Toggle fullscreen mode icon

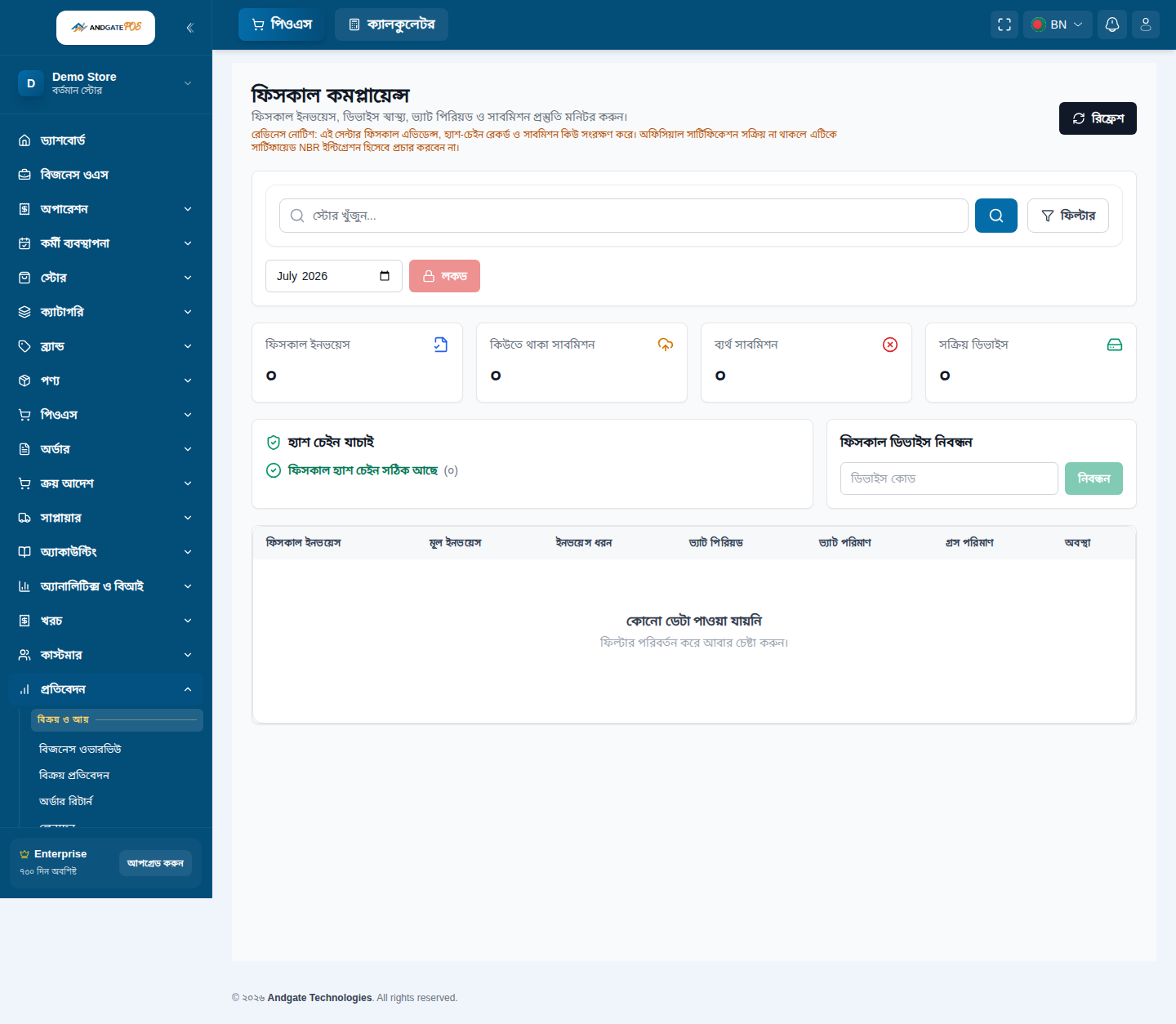(x=1004, y=24)
